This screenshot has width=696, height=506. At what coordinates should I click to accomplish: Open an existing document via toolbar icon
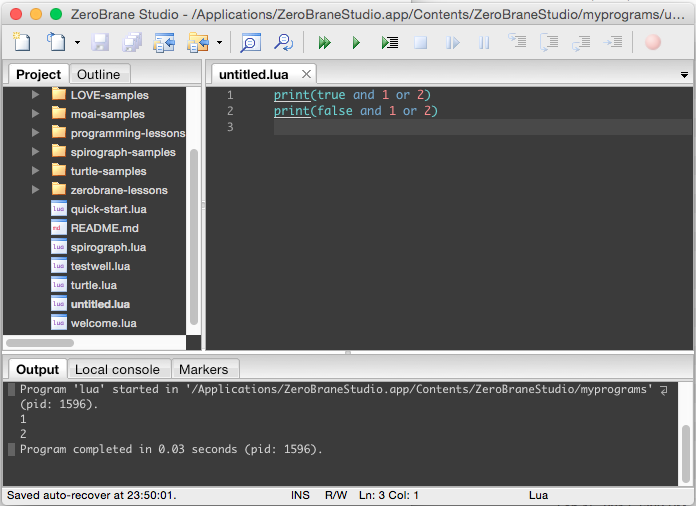click(x=56, y=42)
